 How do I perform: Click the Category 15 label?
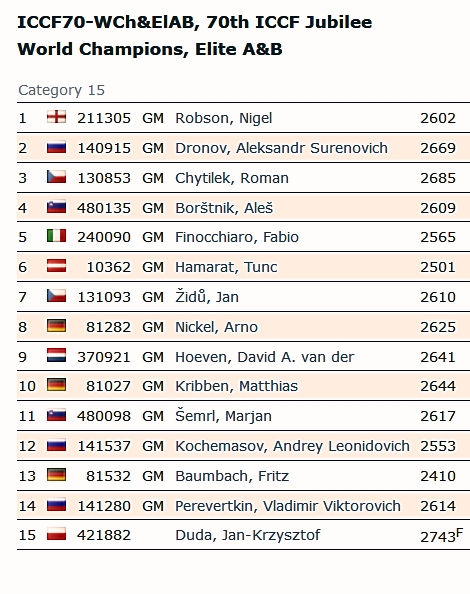[61, 90]
